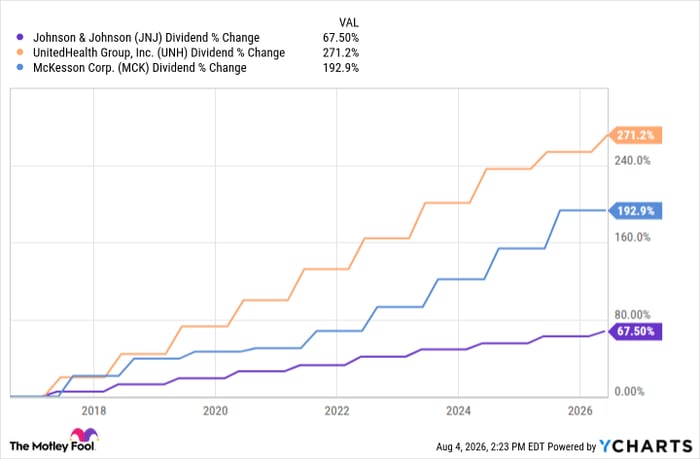Click the 2022 x-axis label
700x459 pixels.
[x=337, y=411]
